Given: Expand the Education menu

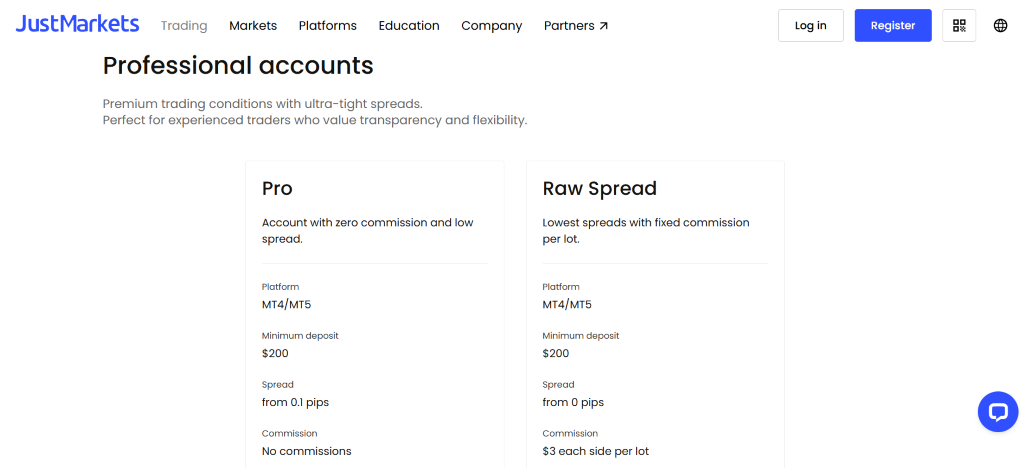Looking at the screenshot, I should click(x=409, y=25).
